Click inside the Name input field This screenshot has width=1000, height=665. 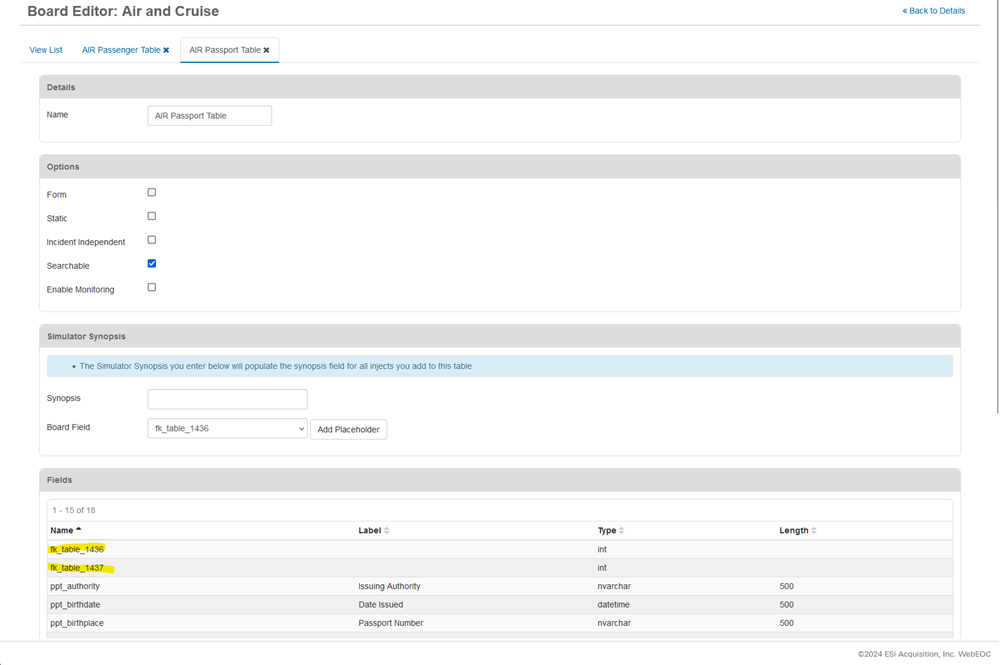click(209, 115)
